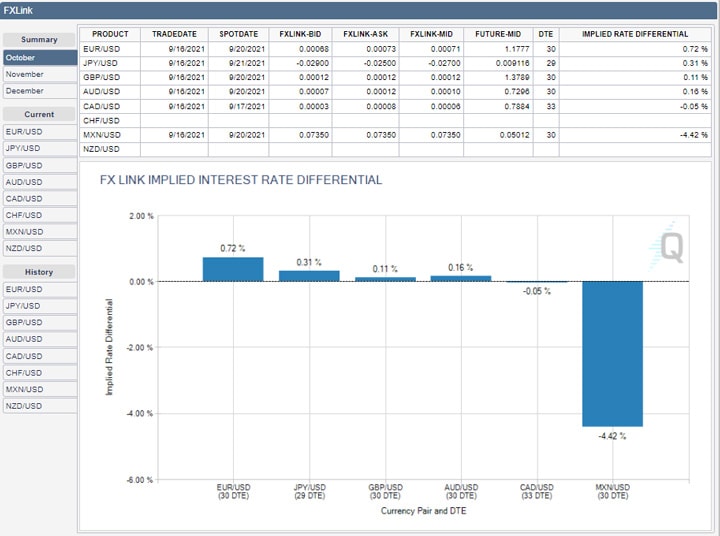Screen dimensions: 720x536
Task: Click the History section header
Action: [x=39, y=272]
